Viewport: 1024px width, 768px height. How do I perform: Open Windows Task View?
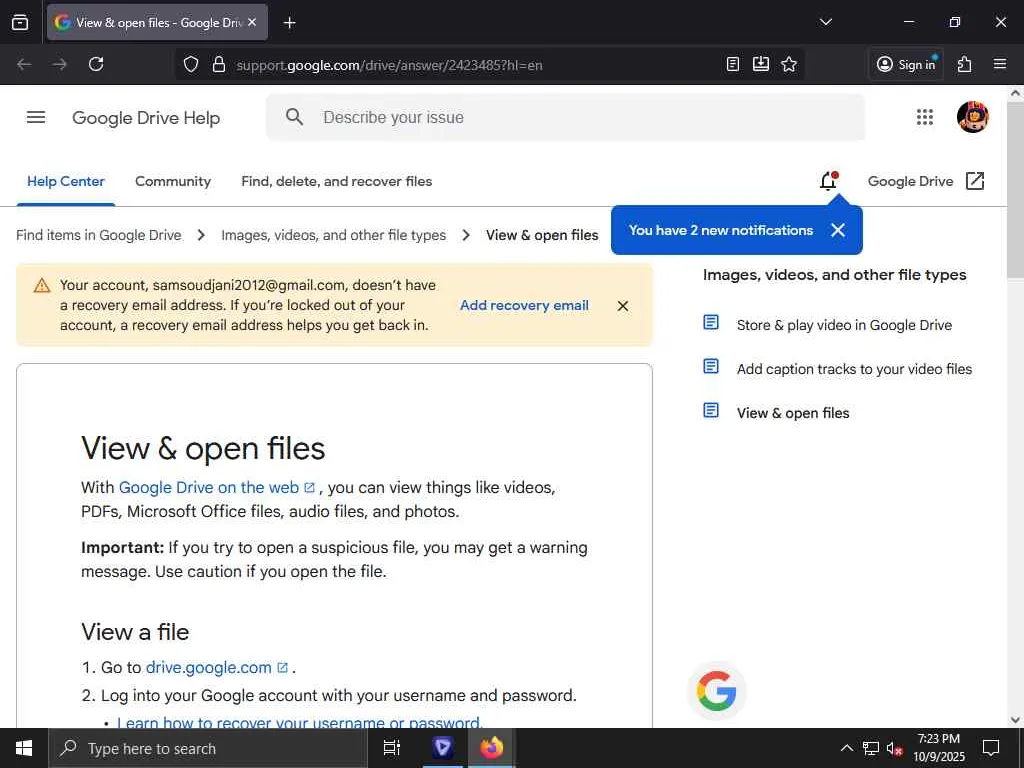coord(391,748)
